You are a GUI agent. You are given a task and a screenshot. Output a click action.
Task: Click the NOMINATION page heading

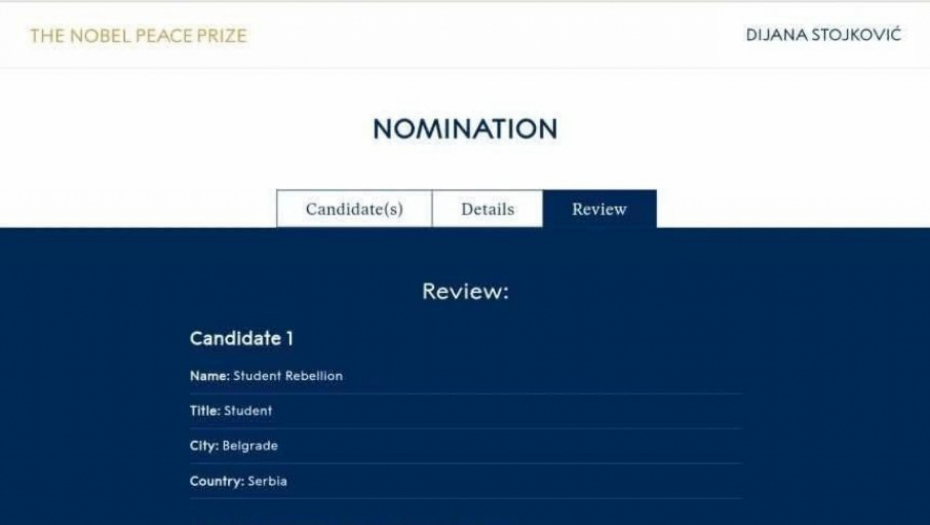click(x=465, y=129)
